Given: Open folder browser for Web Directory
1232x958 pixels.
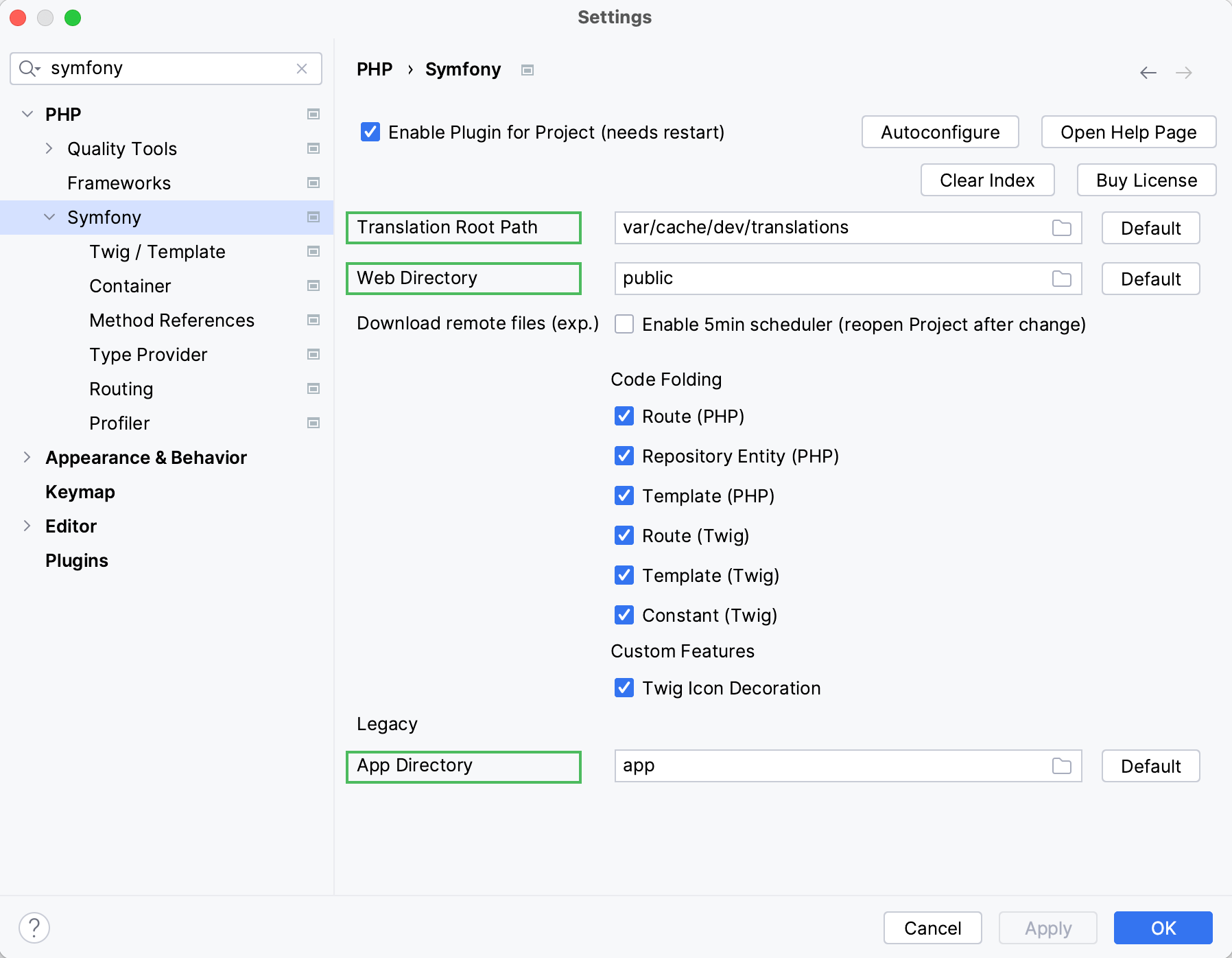Looking at the screenshot, I should click(1061, 279).
